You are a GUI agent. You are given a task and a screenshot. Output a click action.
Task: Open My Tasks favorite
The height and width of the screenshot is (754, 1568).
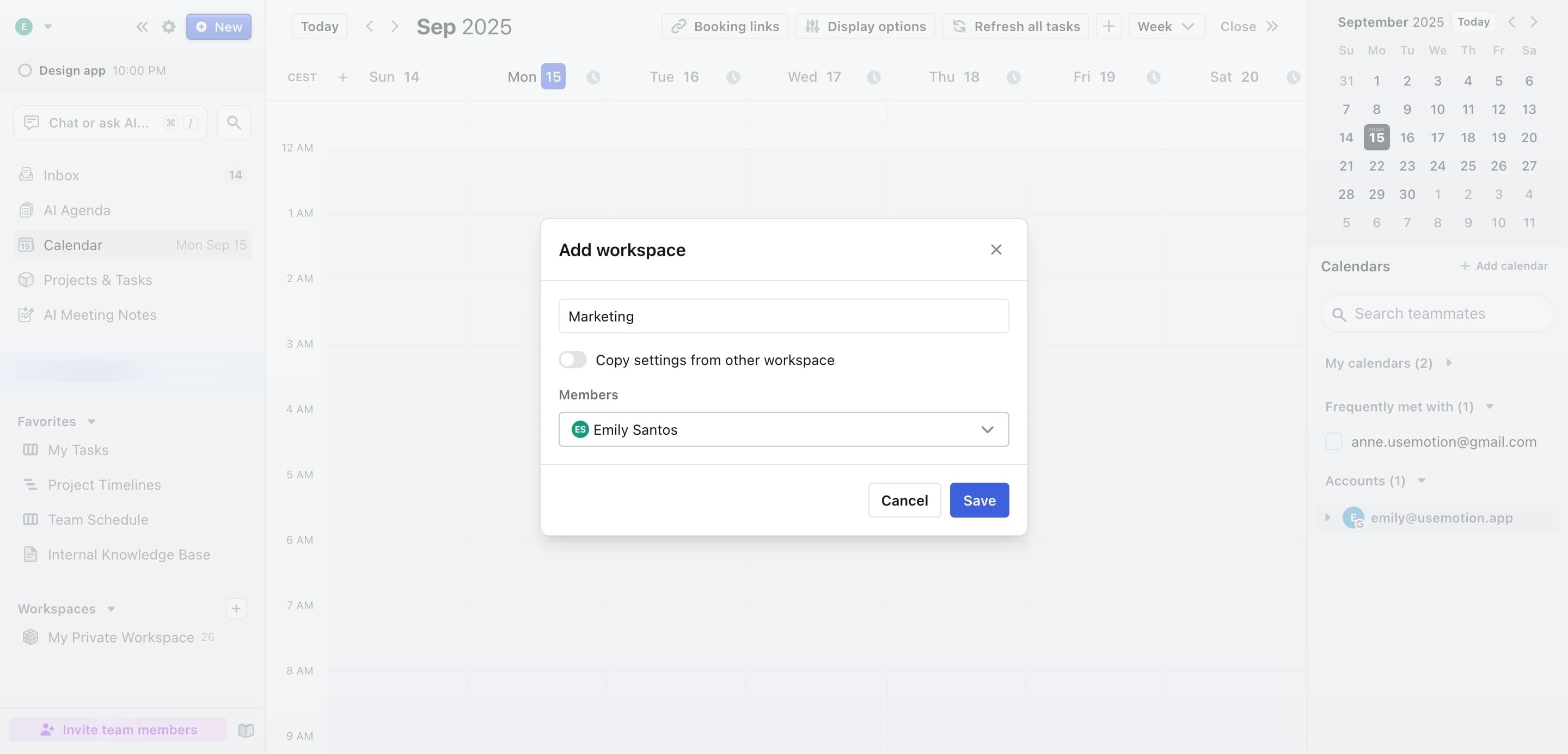pyautogui.click(x=78, y=450)
